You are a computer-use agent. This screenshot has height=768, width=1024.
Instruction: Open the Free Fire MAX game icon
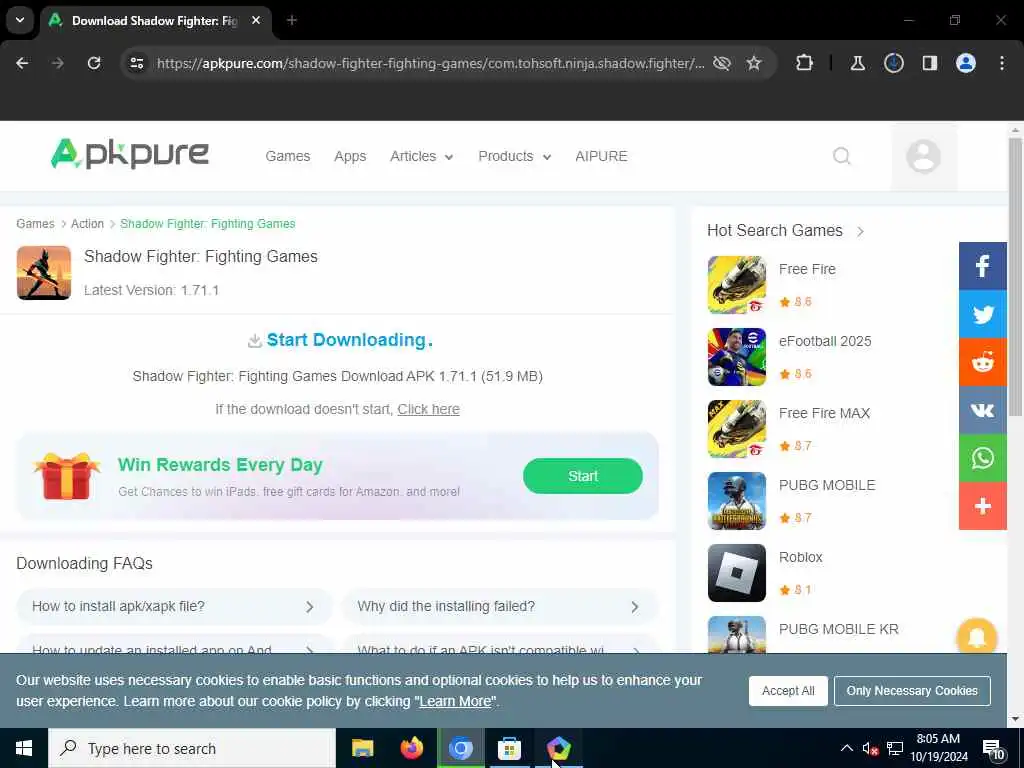pos(737,428)
